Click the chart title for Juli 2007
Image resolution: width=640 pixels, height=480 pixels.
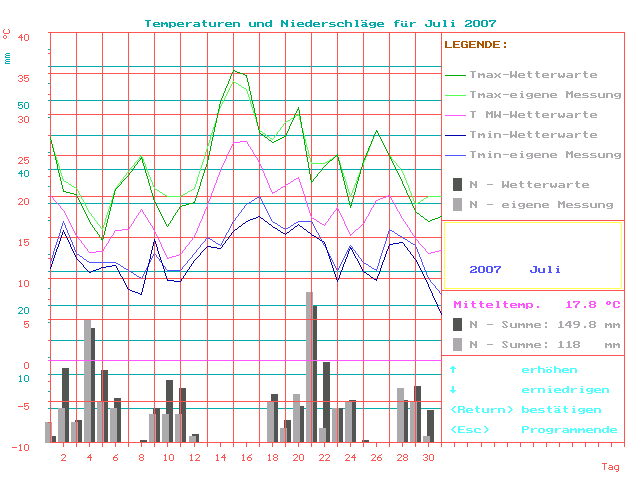pos(320,23)
